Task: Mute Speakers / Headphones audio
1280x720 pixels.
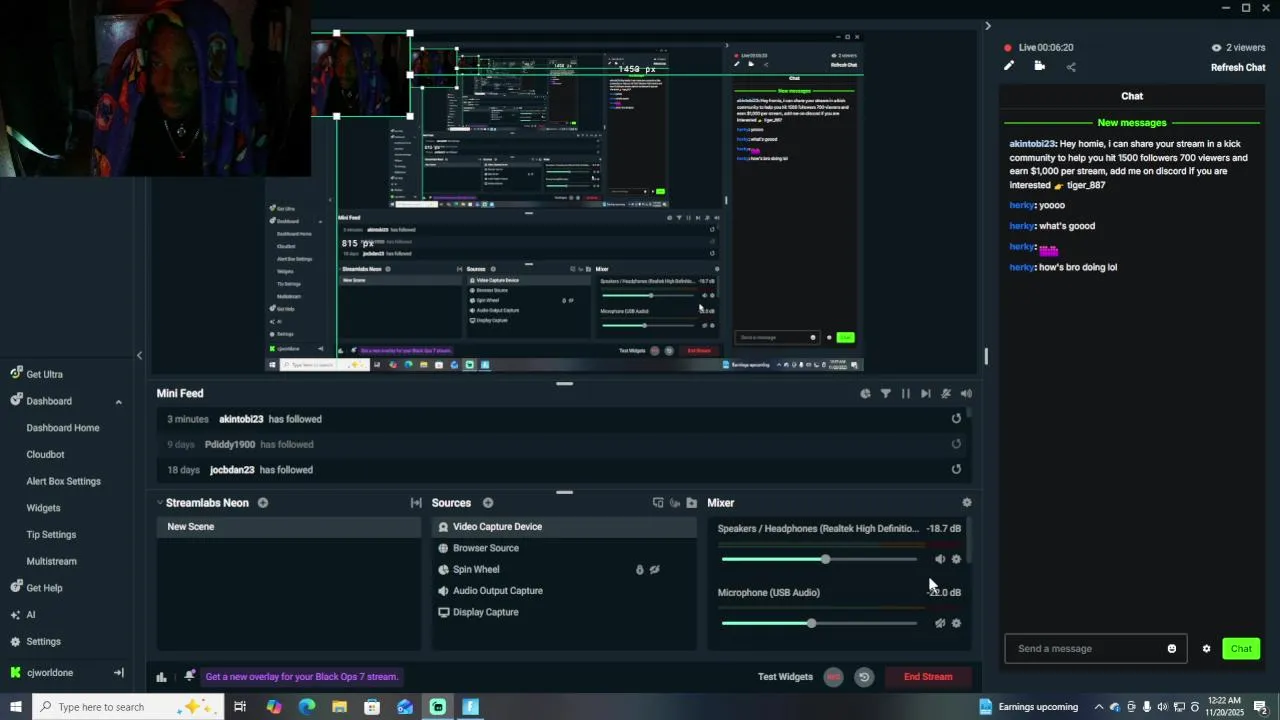Action: pyautogui.click(x=939, y=559)
